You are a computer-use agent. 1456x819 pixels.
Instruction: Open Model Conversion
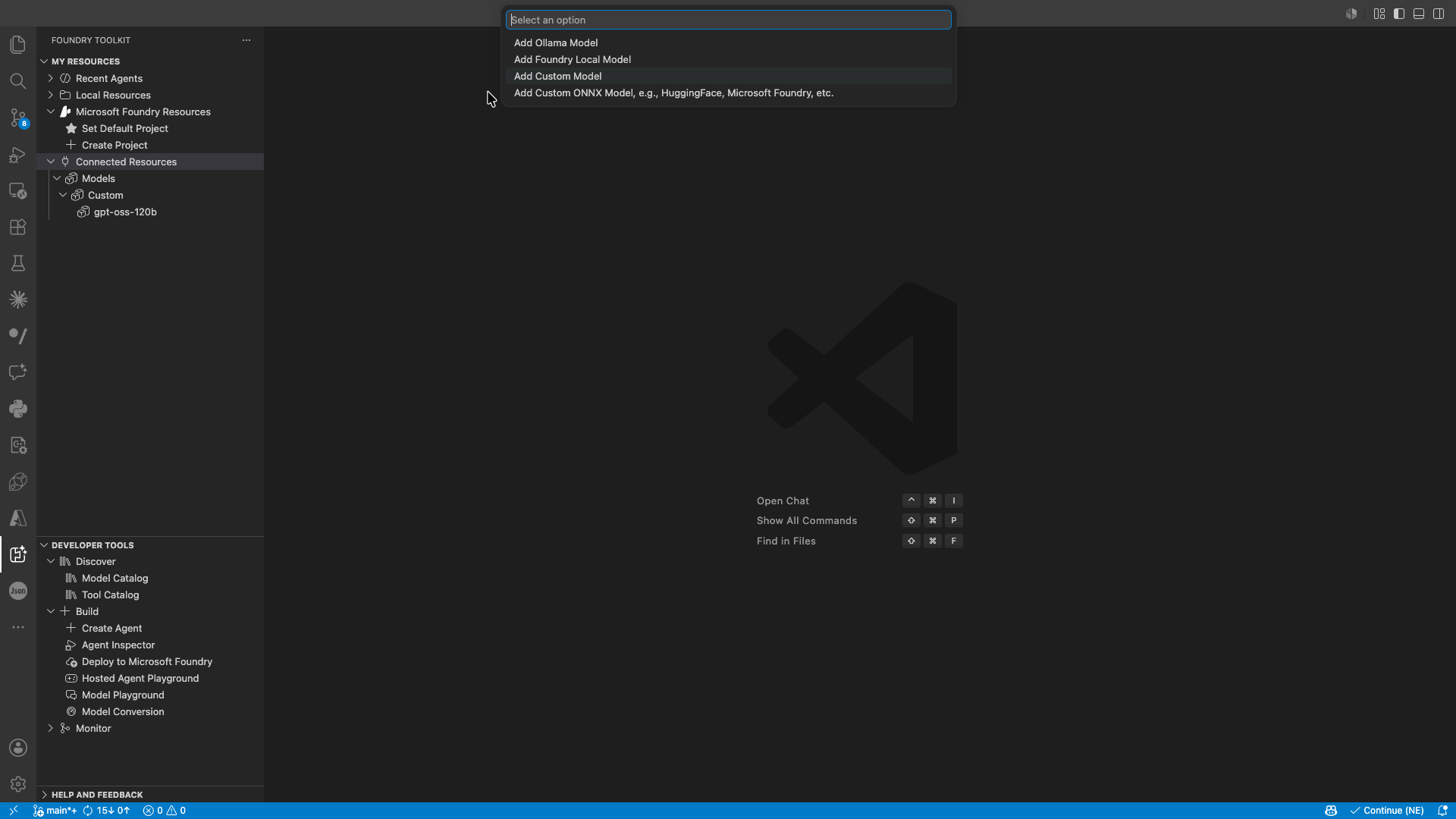pos(123,711)
